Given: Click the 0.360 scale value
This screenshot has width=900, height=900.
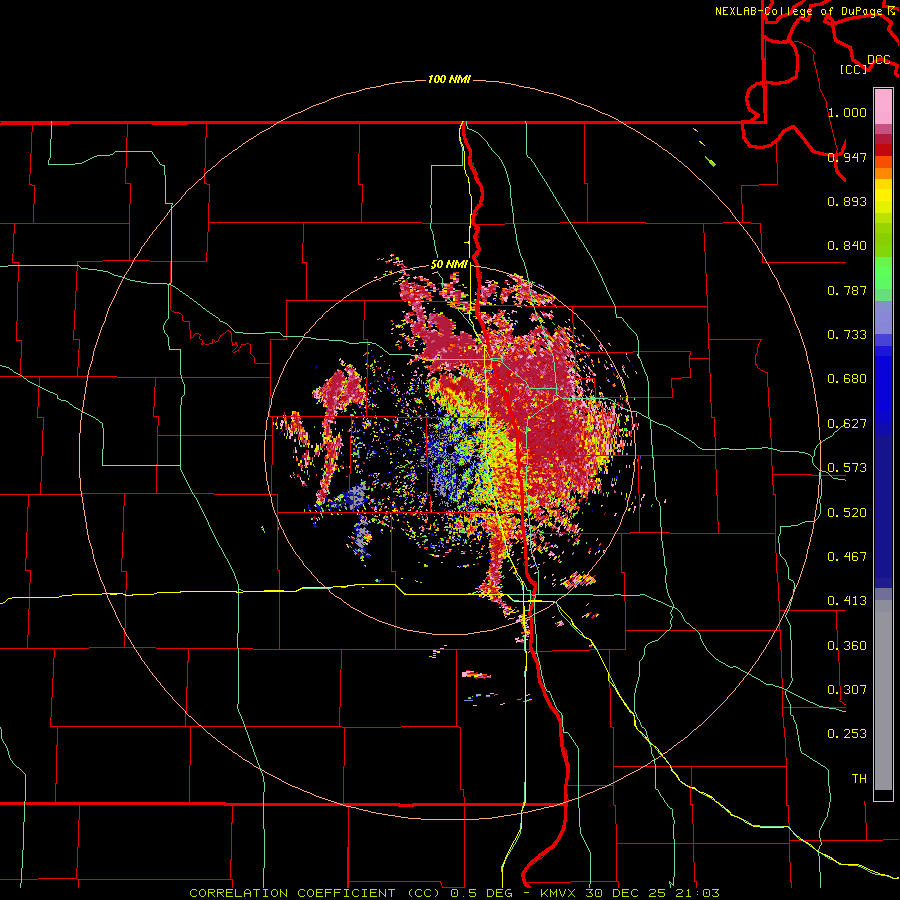Looking at the screenshot, I should 847,646.
